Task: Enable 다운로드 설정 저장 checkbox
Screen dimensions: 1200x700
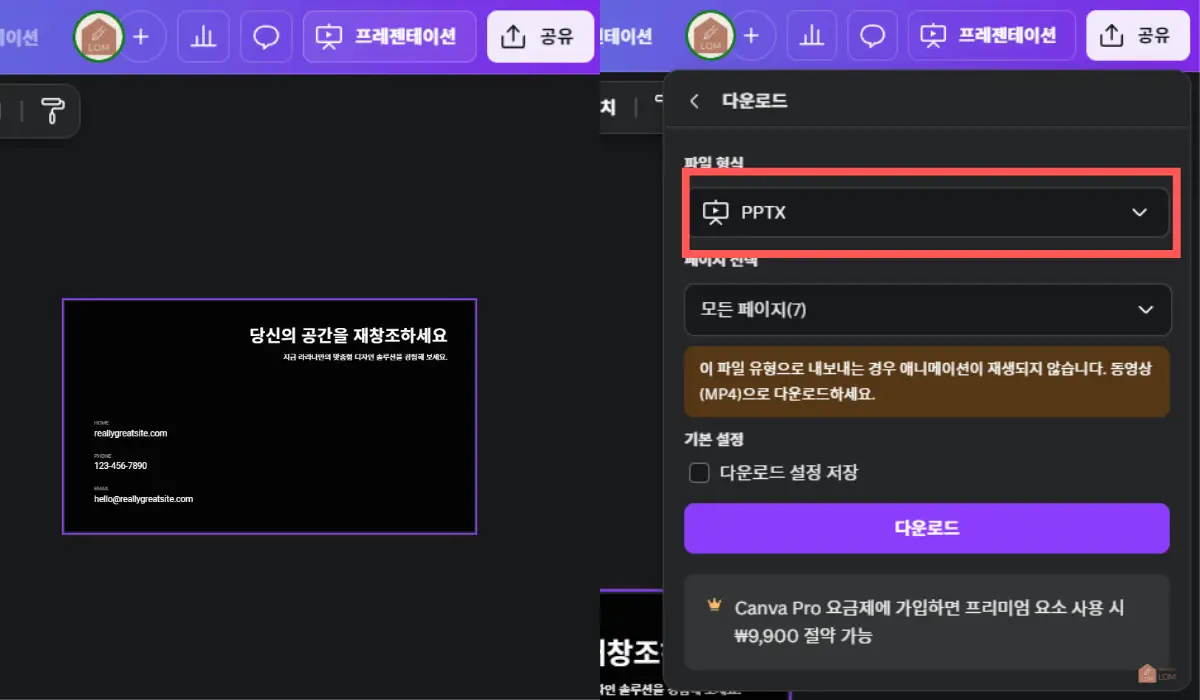Action: click(699, 472)
